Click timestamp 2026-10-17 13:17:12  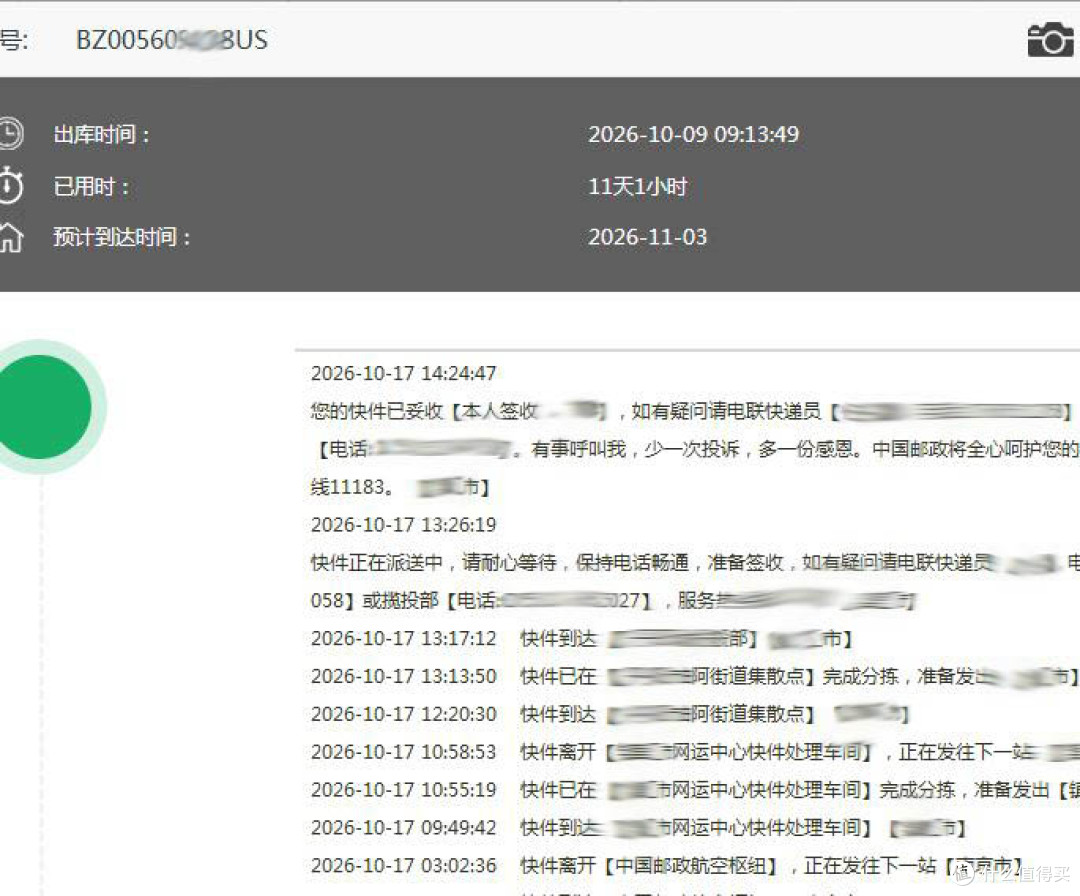point(403,638)
